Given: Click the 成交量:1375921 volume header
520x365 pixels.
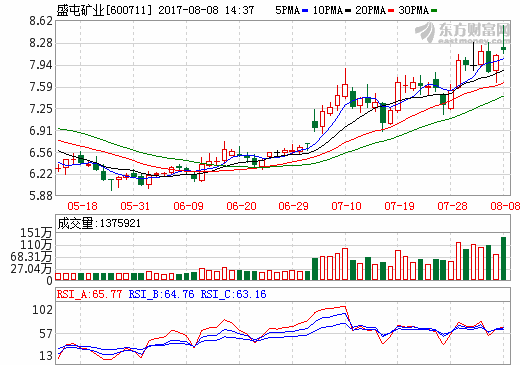Looking at the screenshot, I should point(99,223).
